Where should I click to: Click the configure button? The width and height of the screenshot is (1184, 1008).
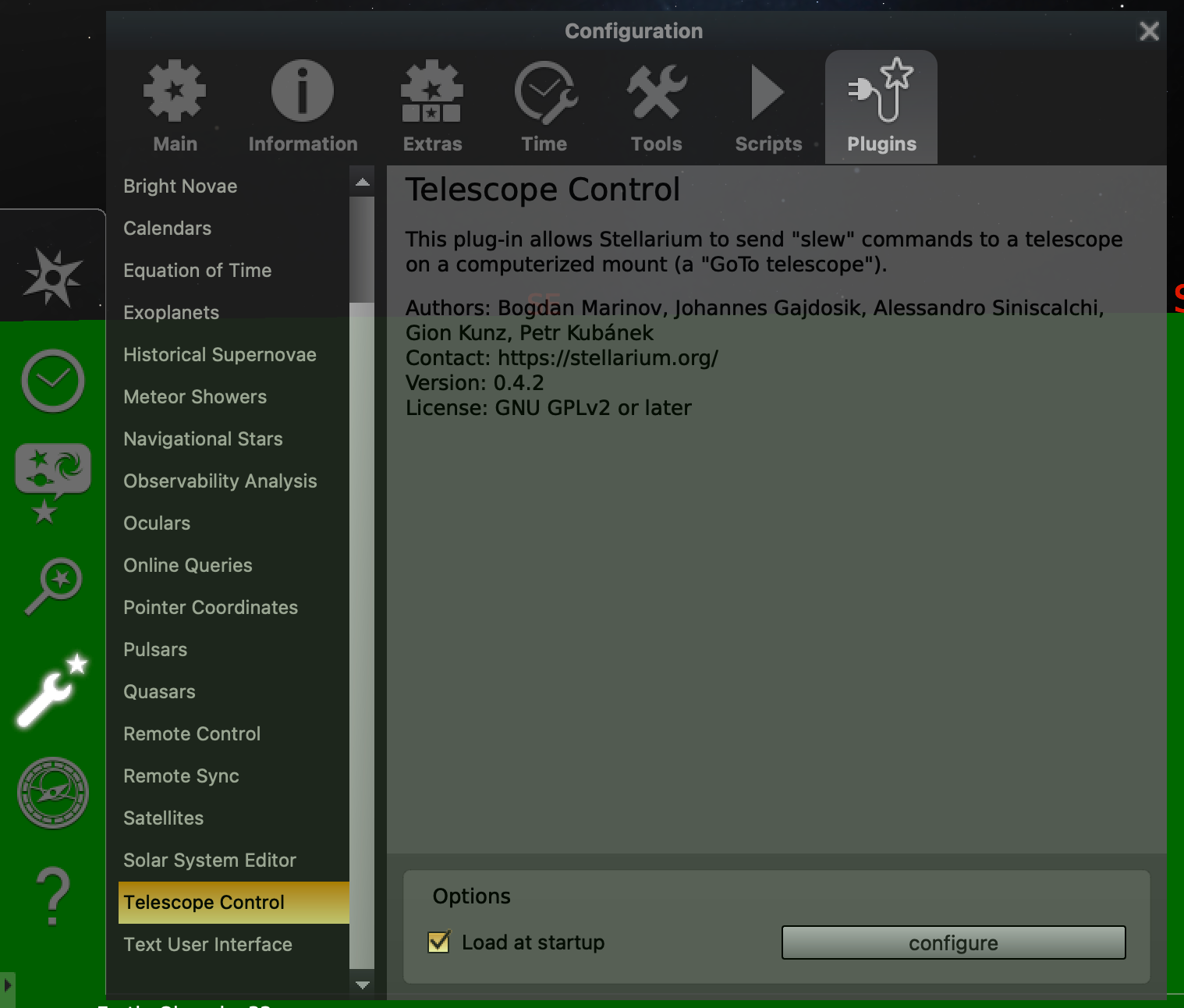pyautogui.click(x=953, y=942)
